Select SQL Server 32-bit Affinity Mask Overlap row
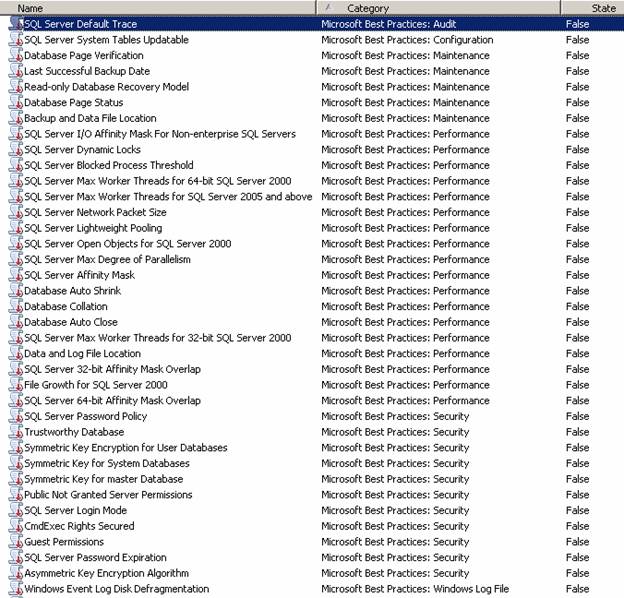 point(113,369)
